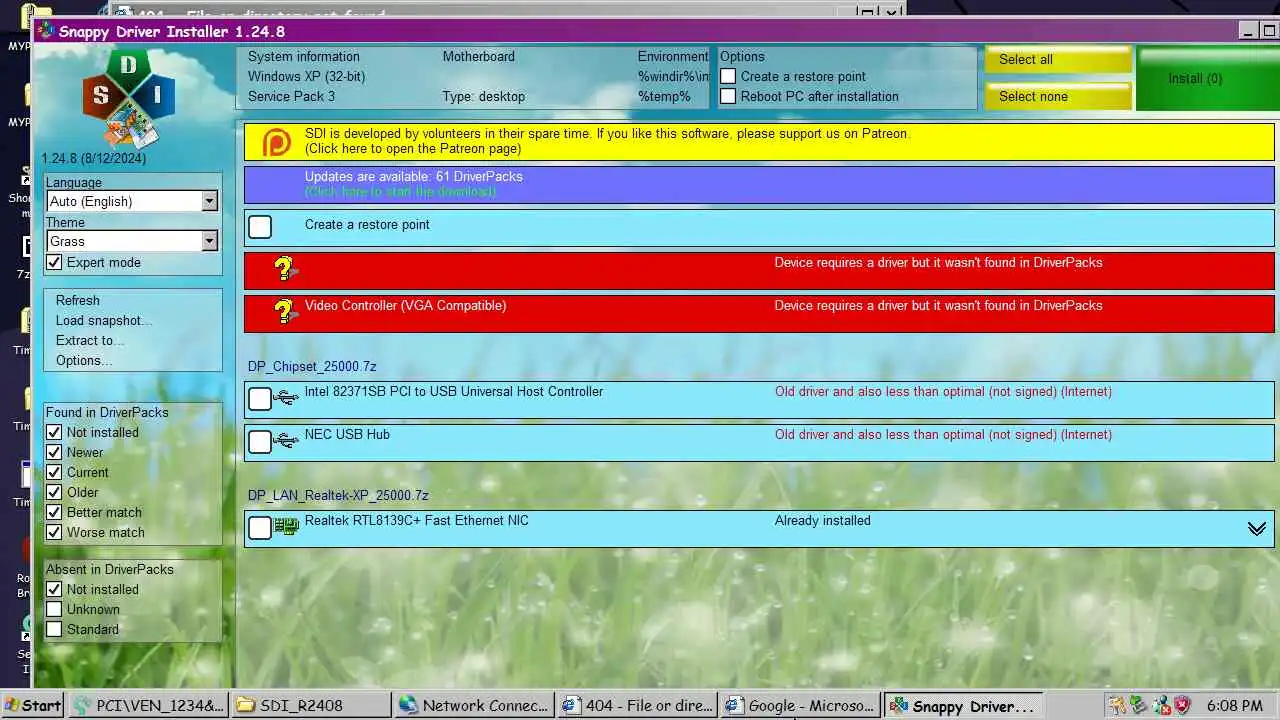Click the Type: desktop text
1280x720 pixels.
pyautogui.click(x=484, y=96)
